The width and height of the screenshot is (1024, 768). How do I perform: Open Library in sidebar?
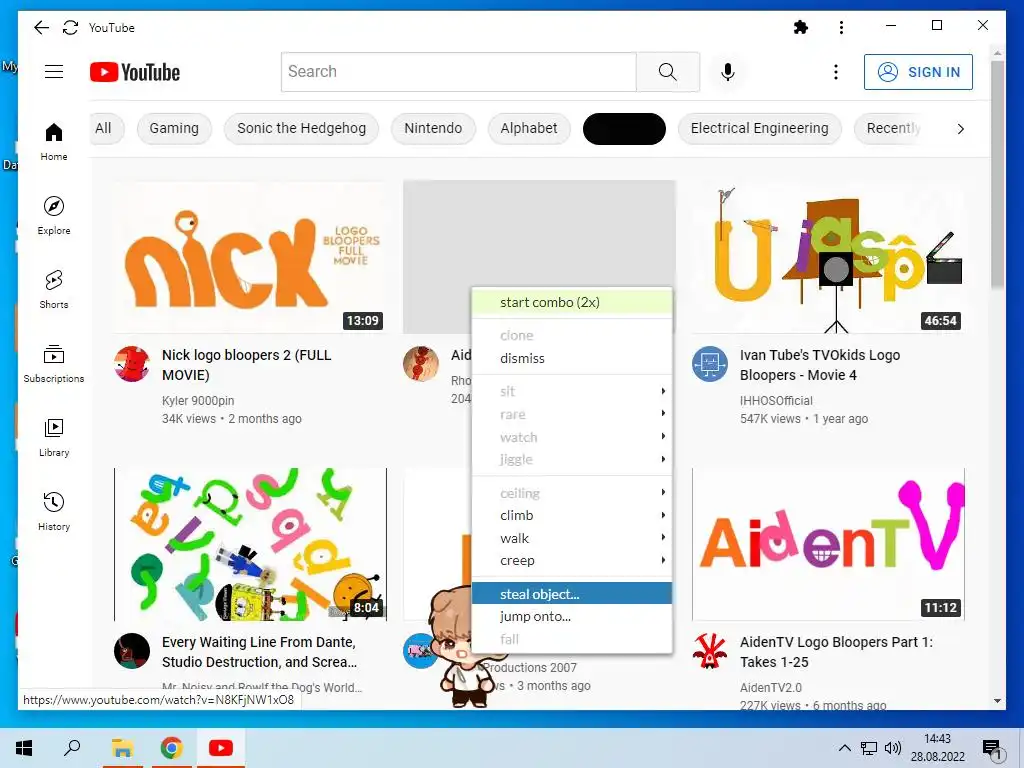(x=54, y=438)
